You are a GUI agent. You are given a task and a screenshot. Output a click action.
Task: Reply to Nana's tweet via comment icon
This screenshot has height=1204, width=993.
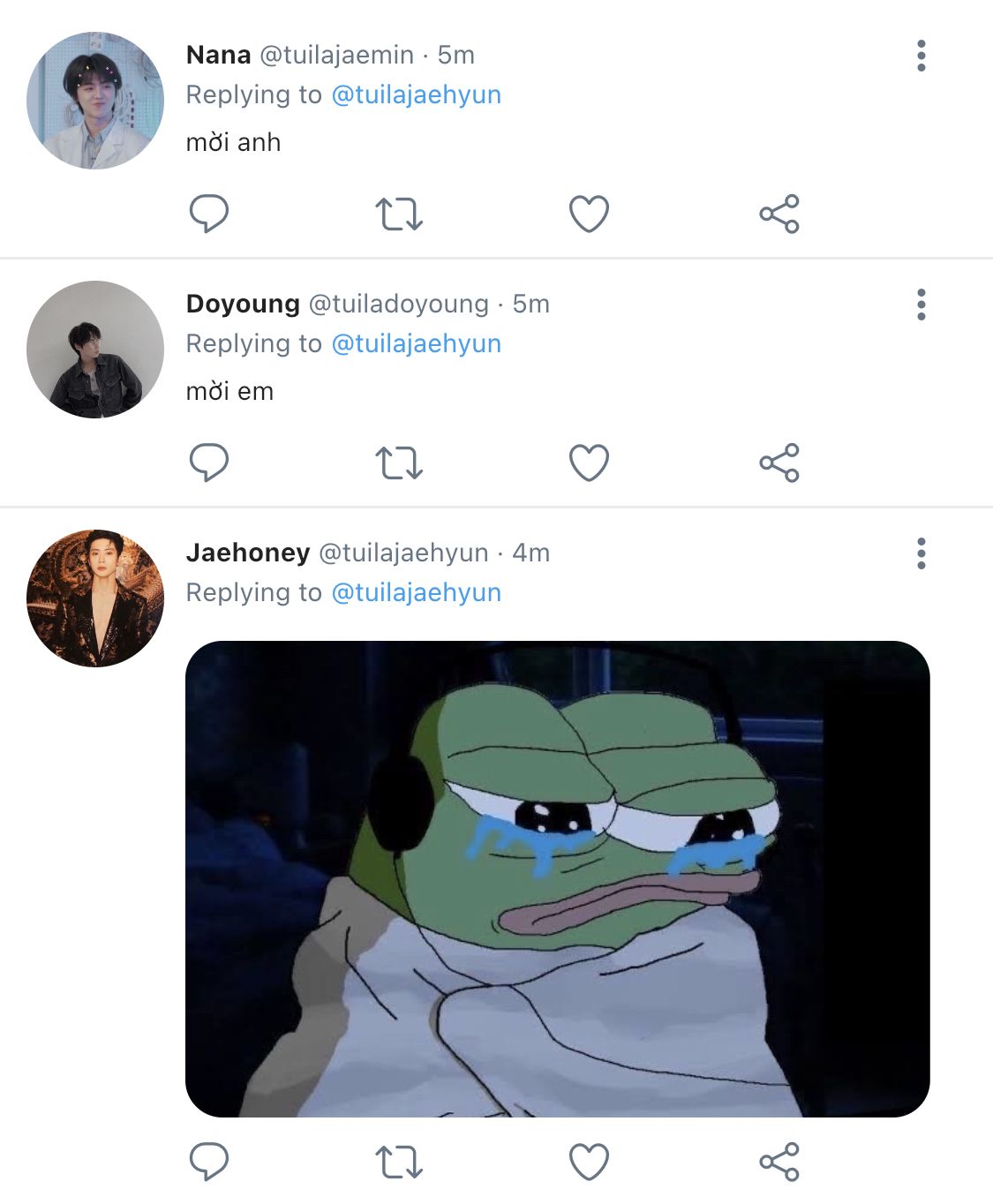[209, 214]
